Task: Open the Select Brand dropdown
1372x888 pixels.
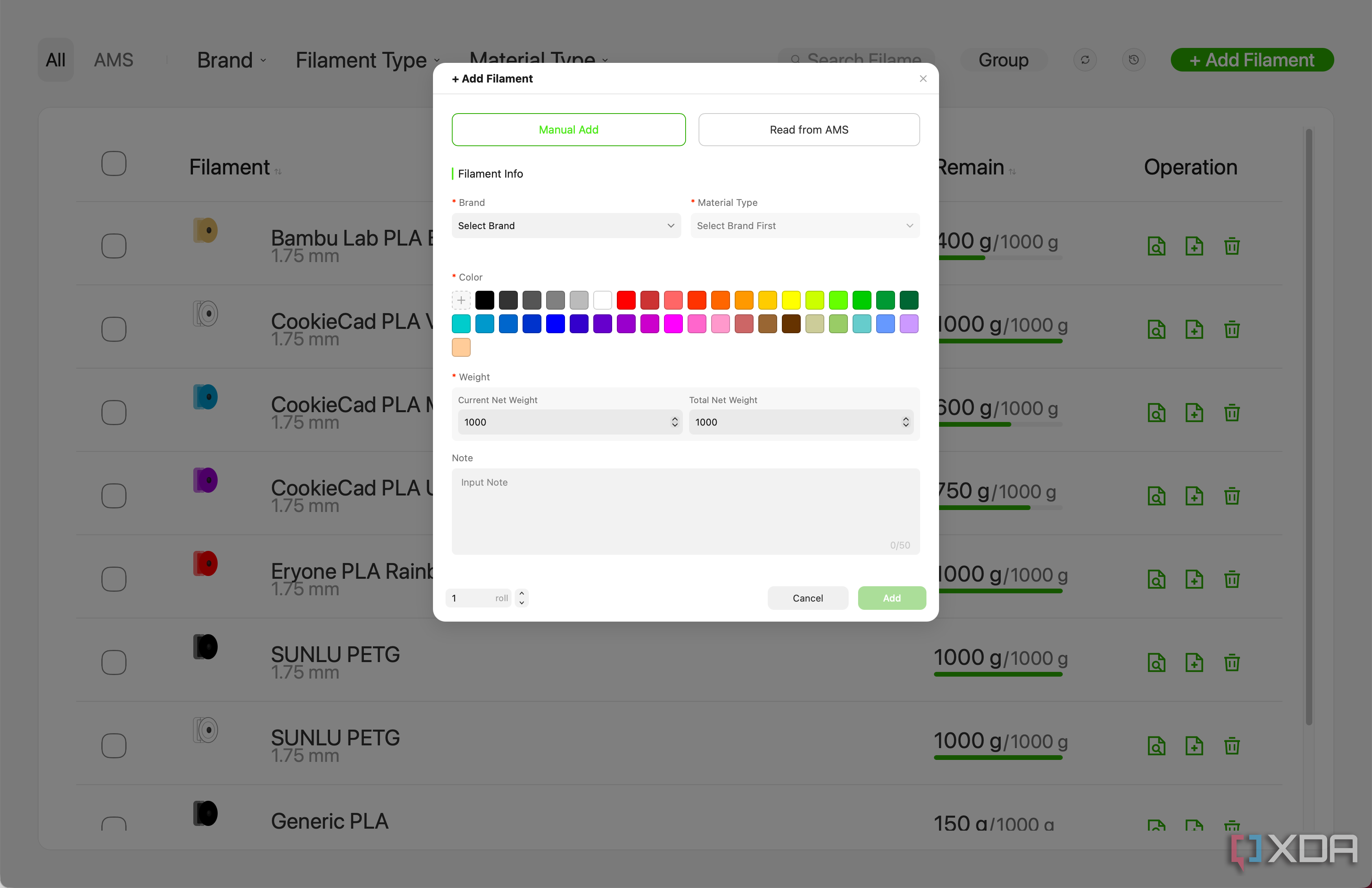Action: (x=566, y=226)
